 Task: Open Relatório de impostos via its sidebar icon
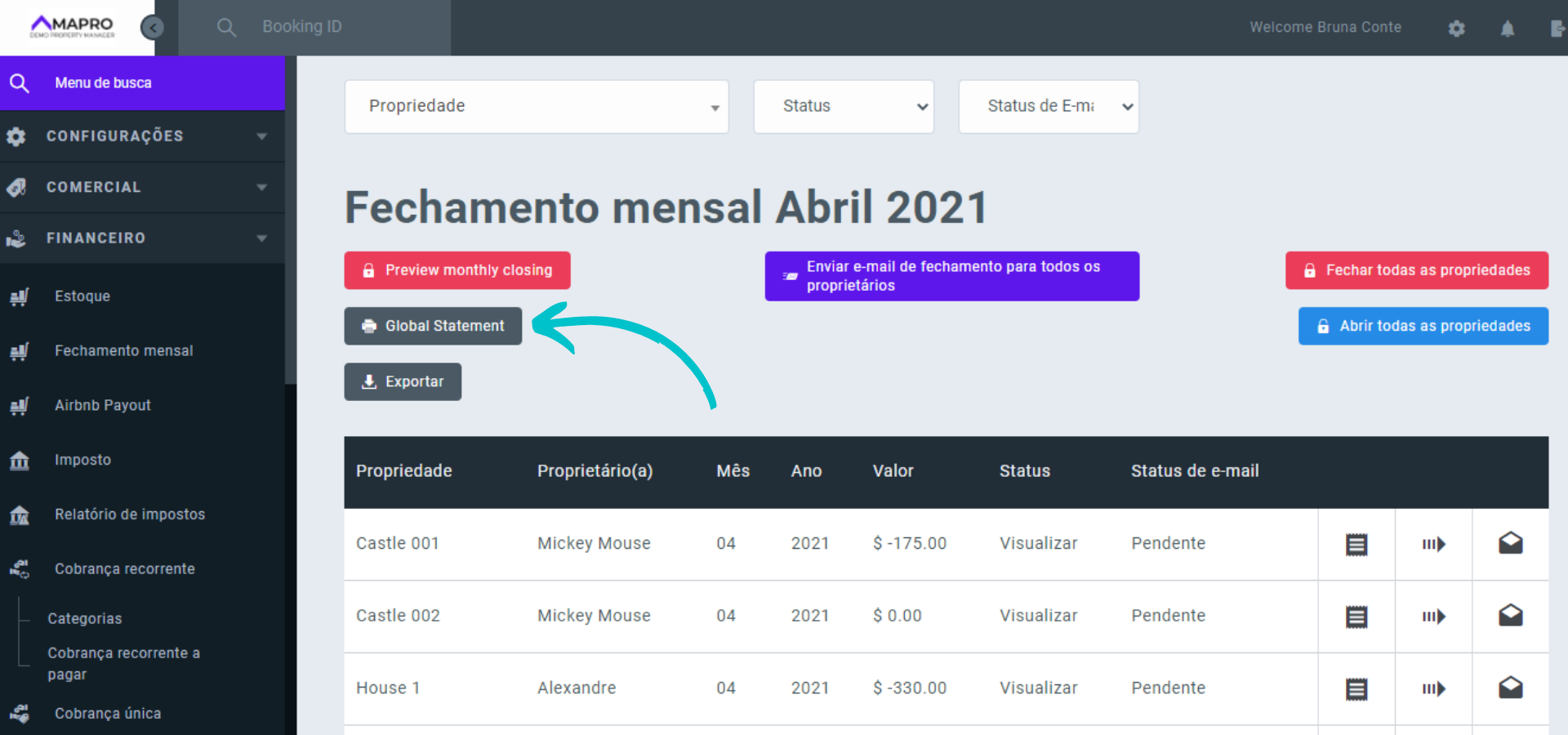click(19, 514)
